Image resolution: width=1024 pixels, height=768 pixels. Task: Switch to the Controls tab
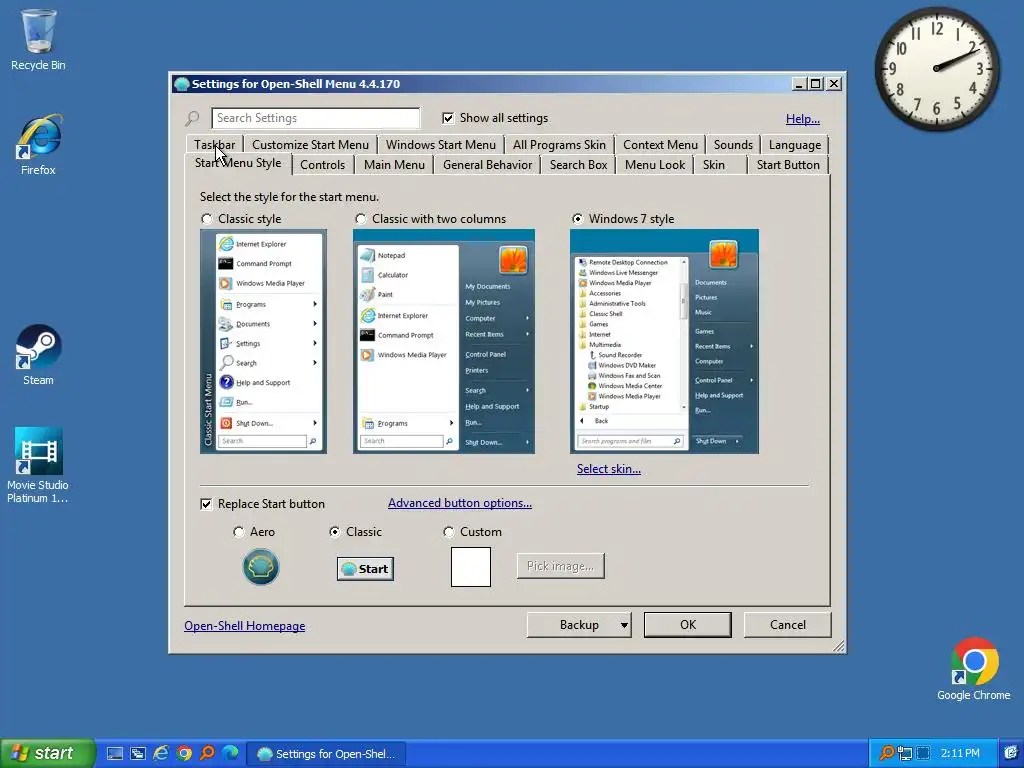coord(323,165)
